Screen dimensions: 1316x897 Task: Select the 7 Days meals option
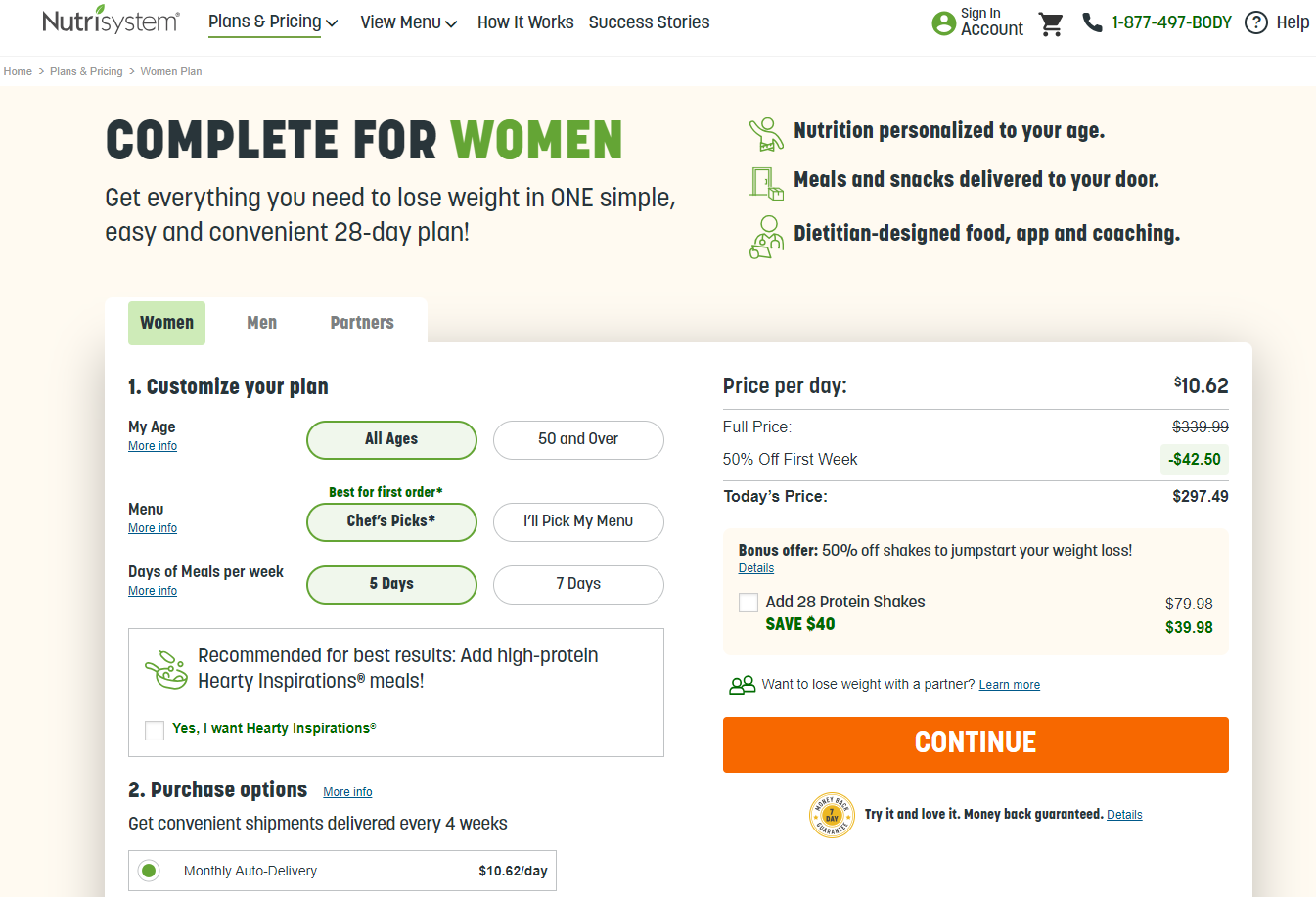click(x=578, y=584)
